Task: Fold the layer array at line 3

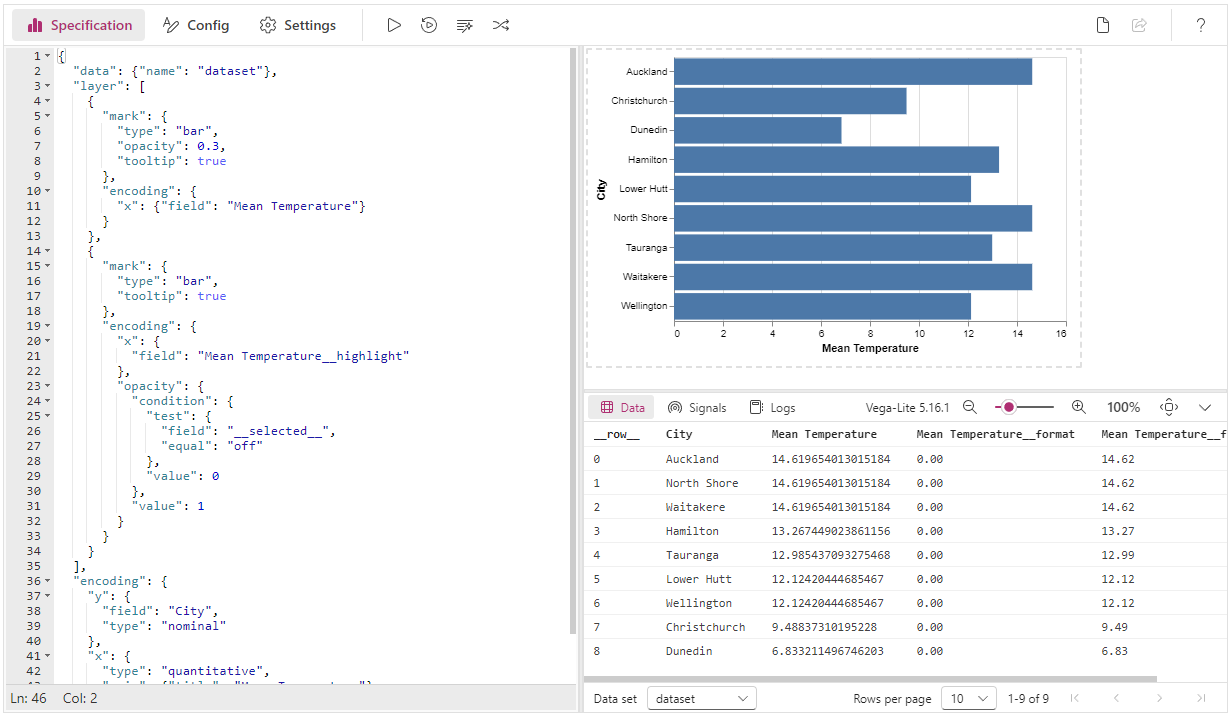Action: (x=47, y=86)
